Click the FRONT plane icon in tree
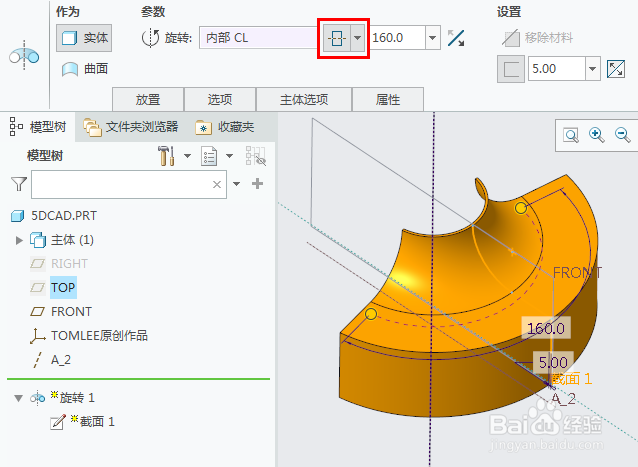The width and height of the screenshot is (638, 467). (x=37, y=312)
